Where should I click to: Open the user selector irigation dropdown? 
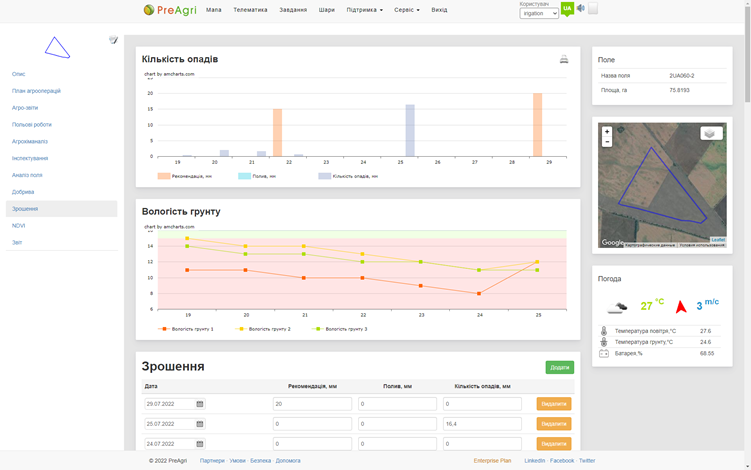coord(539,14)
